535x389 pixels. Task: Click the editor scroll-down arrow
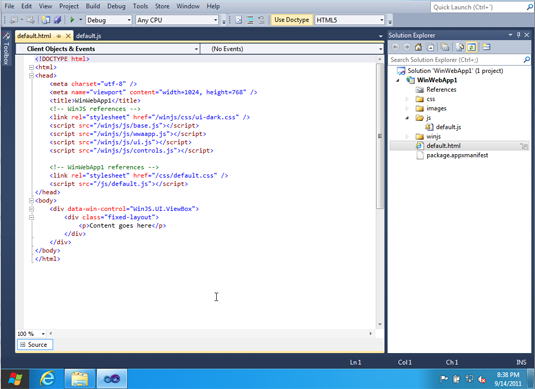(380, 324)
